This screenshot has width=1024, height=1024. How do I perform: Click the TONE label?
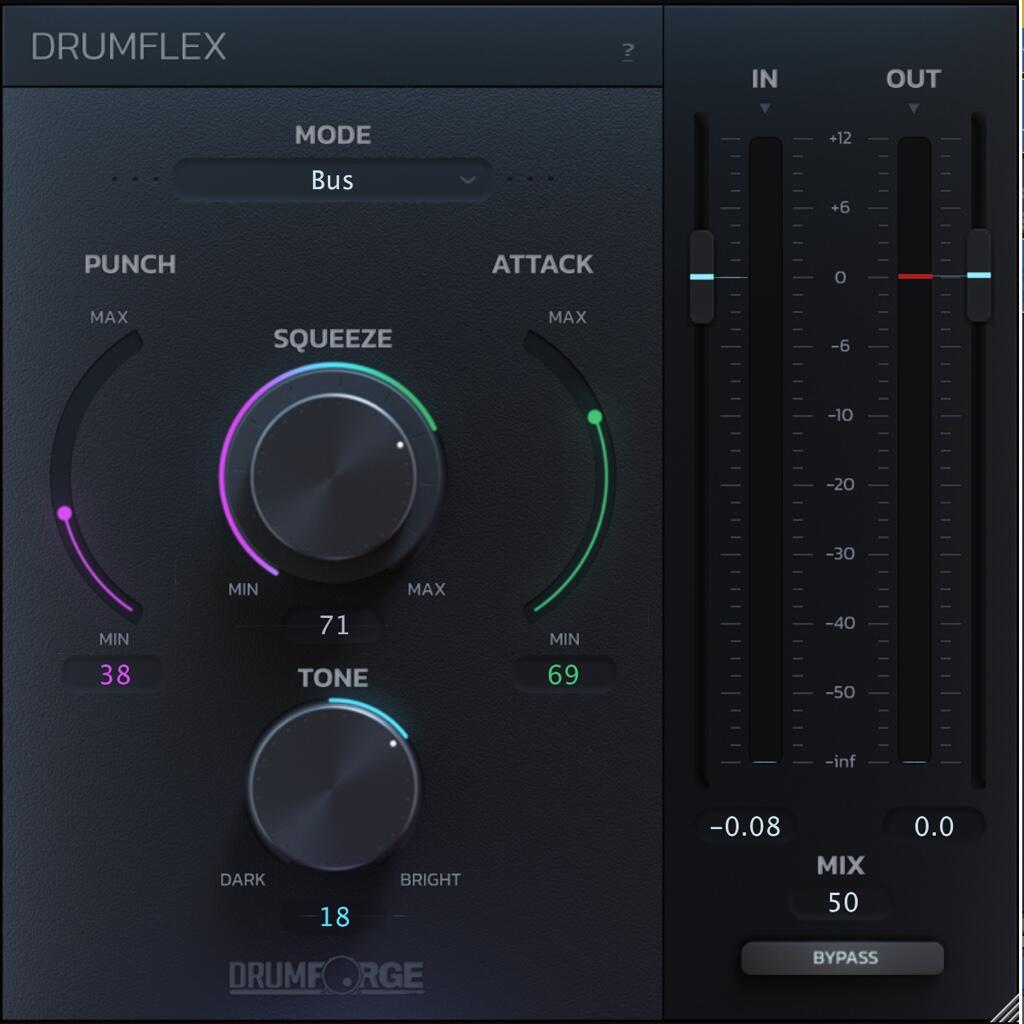pos(333,677)
